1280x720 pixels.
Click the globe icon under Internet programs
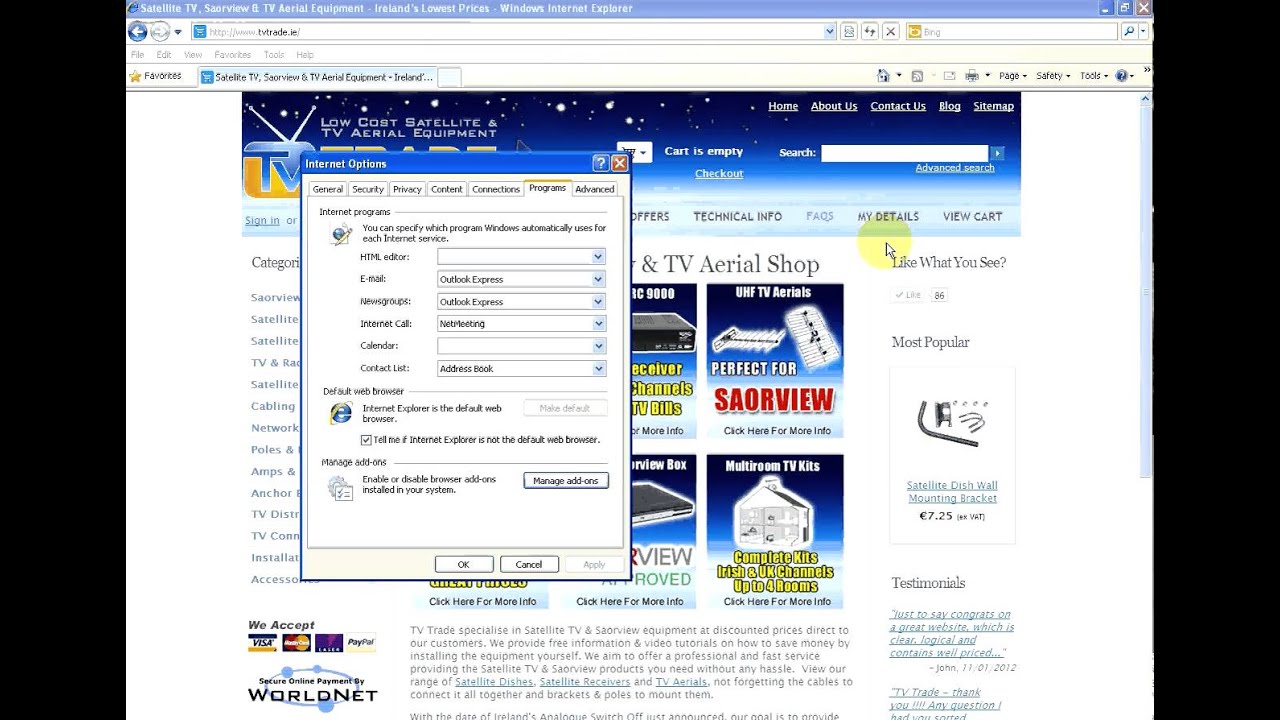pos(342,234)
